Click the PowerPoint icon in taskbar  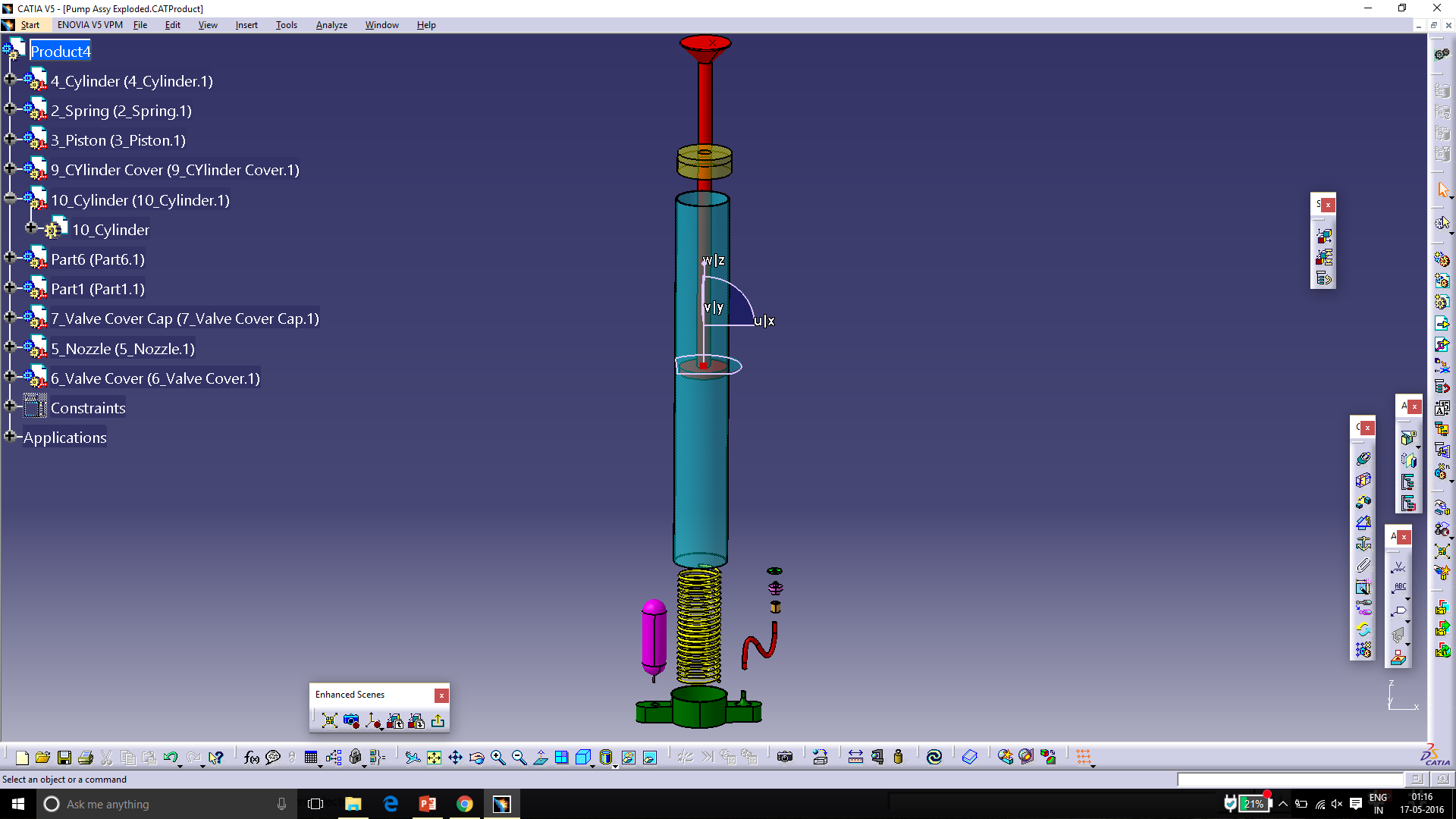tap(428, 804)
